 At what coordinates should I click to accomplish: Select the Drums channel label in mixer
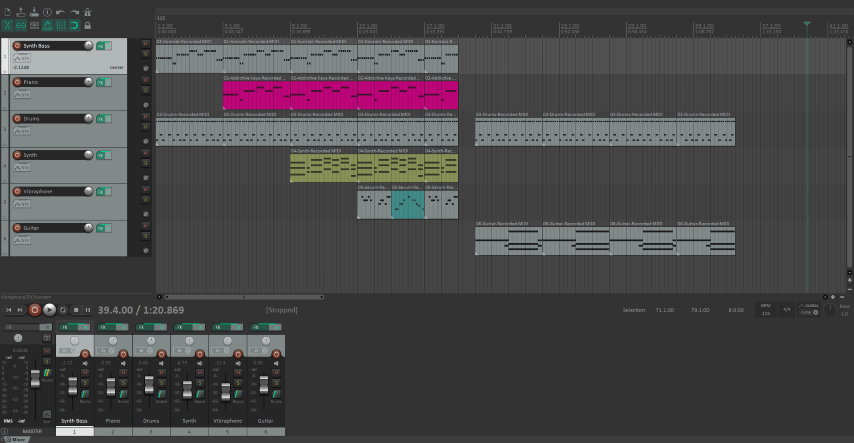(x=150, y=421)
